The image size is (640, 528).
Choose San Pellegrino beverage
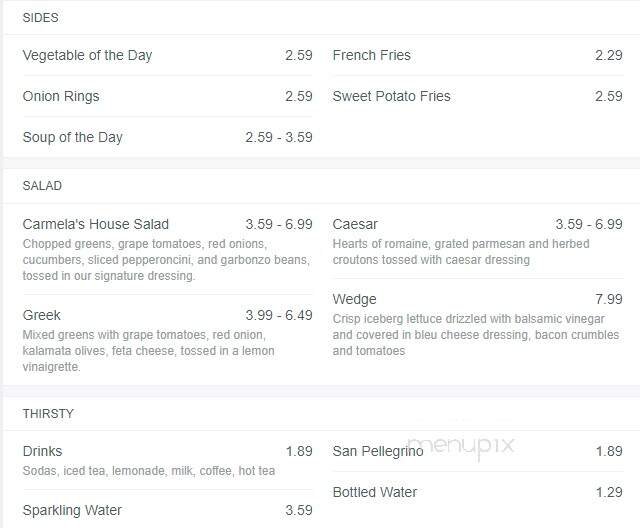point(377,451)
